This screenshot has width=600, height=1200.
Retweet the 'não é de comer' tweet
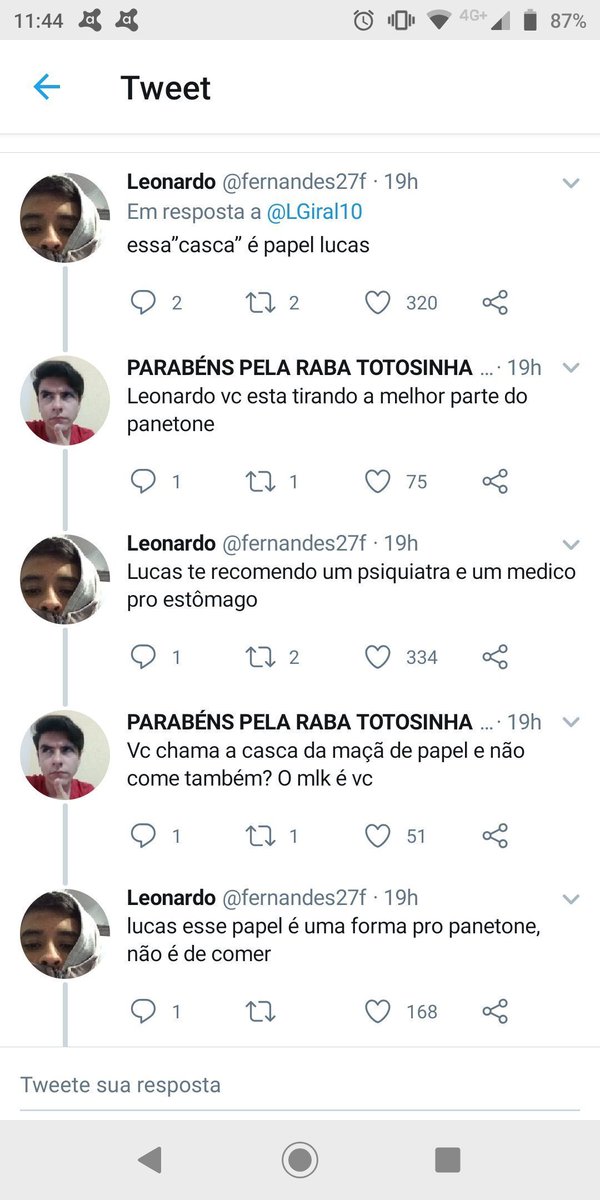(261, 1012)
